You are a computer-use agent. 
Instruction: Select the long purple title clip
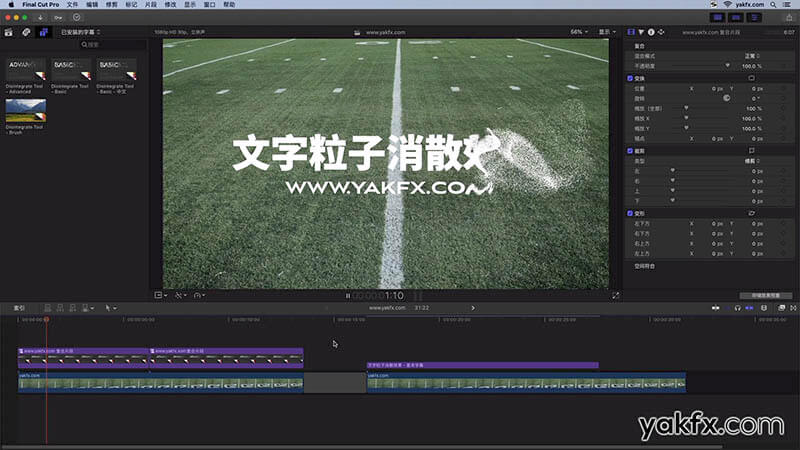click(483, 365)
